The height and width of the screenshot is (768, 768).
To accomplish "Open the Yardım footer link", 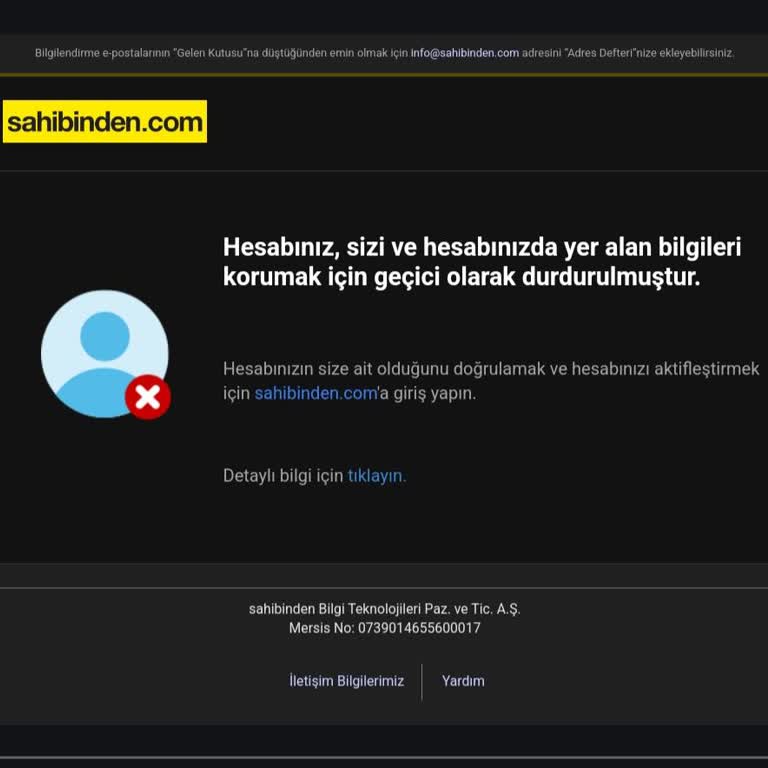I will coord(463,681).
